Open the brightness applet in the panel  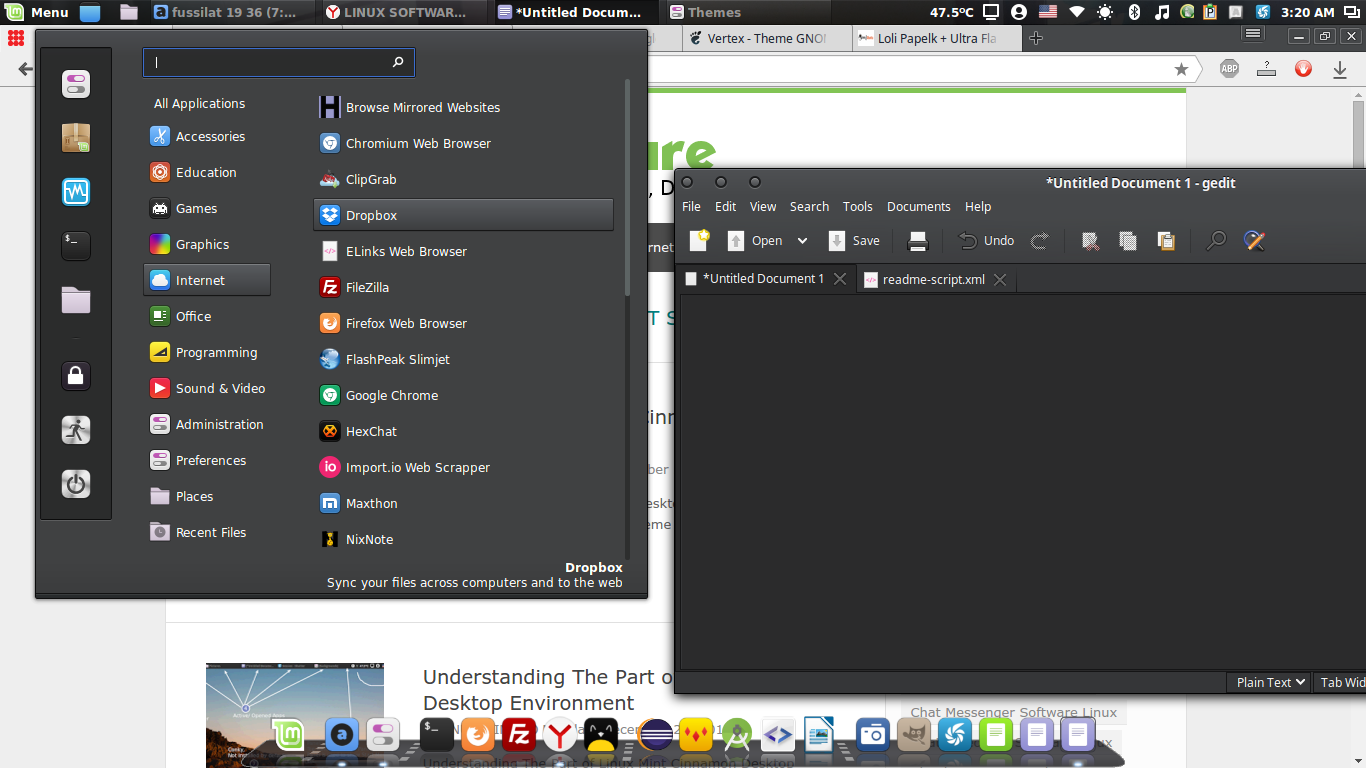click(x=1105, y=12)
